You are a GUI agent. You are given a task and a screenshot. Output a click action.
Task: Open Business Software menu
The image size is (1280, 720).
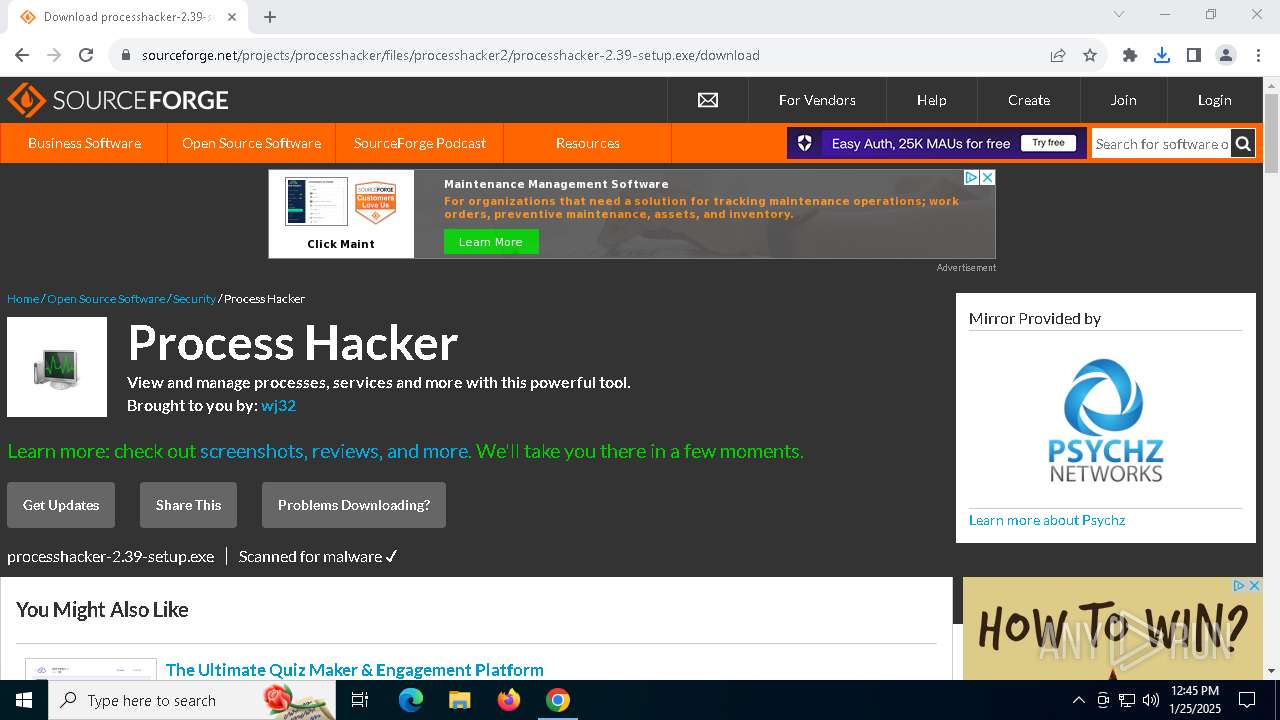(x=84, y=143)
